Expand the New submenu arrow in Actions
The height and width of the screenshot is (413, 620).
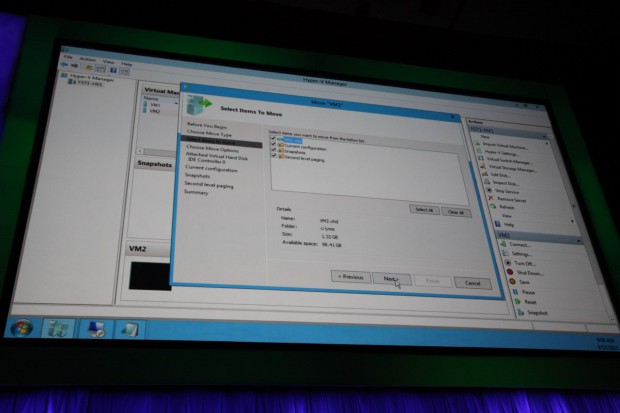547,143
